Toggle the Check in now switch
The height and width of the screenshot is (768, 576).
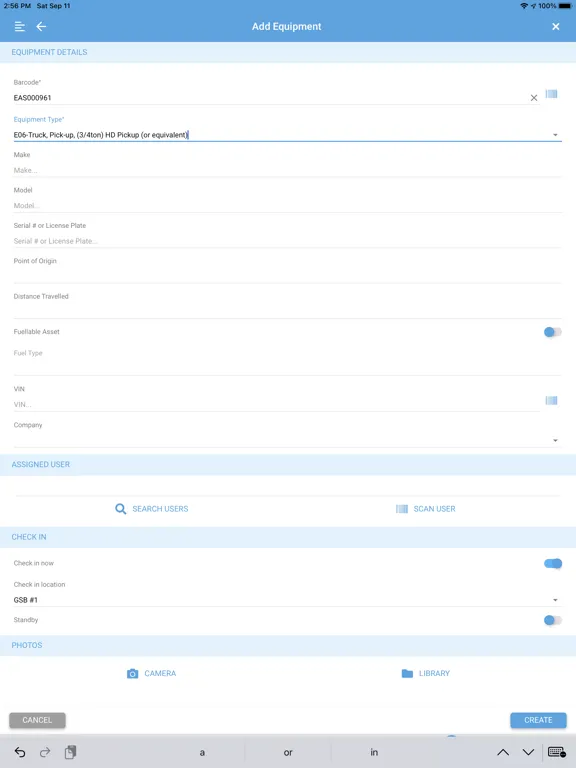(552, 564)
